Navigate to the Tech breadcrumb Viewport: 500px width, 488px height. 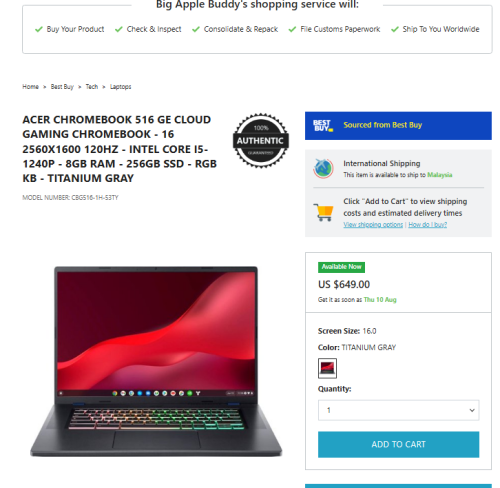pos(92,87)
